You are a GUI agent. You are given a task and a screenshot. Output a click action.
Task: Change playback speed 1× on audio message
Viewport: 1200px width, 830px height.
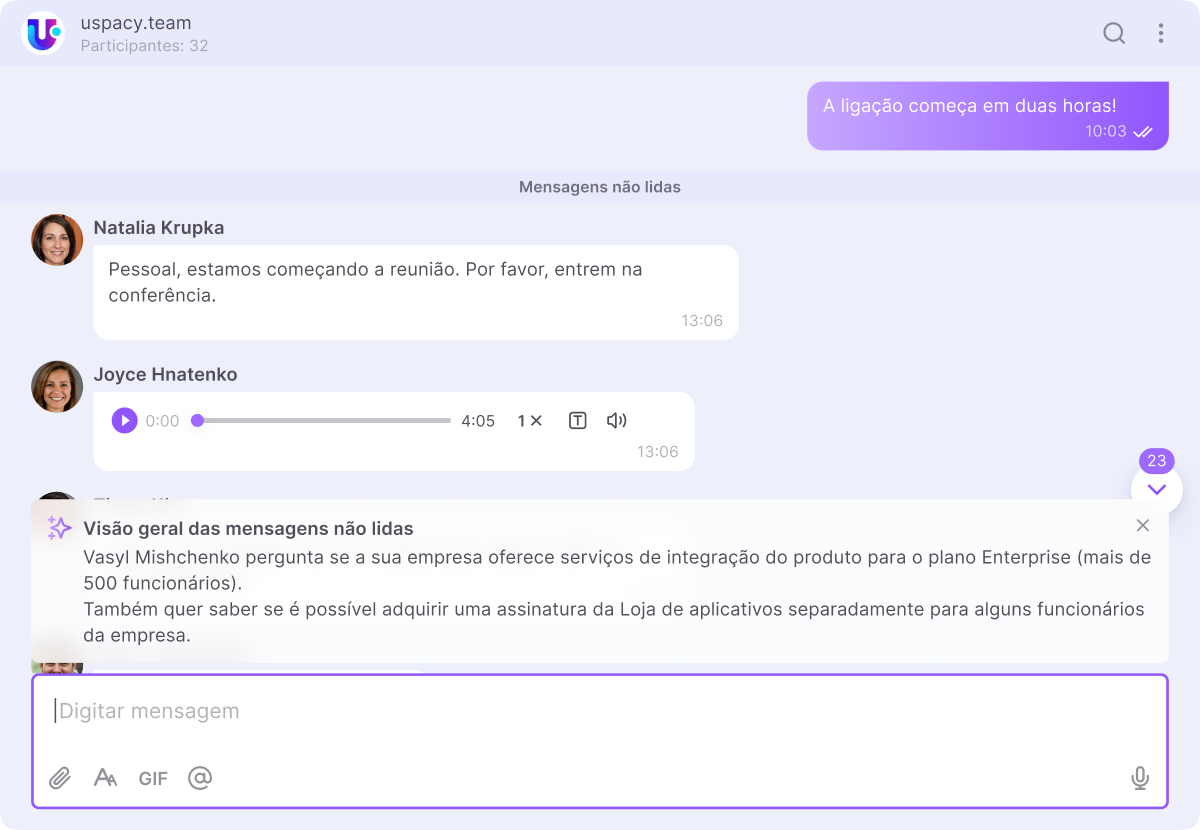point(529,421)
